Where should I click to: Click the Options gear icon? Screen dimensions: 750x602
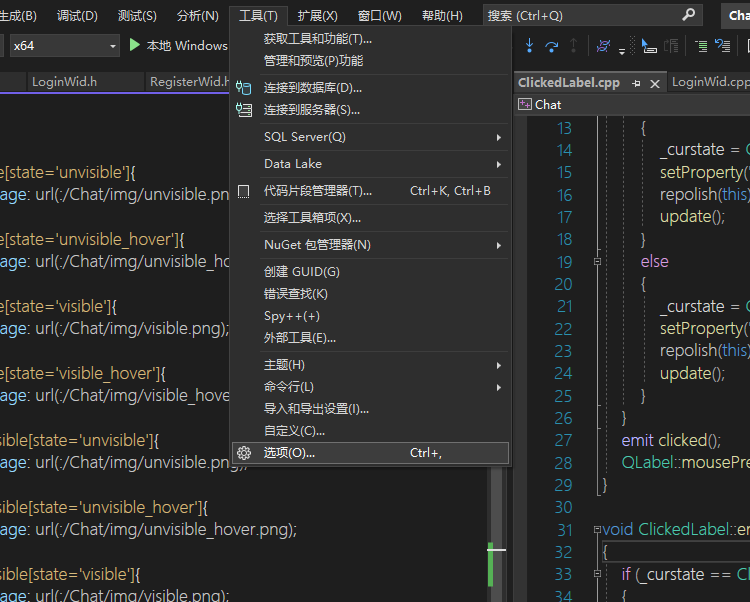pyautogui.click(x=244, y=453)
